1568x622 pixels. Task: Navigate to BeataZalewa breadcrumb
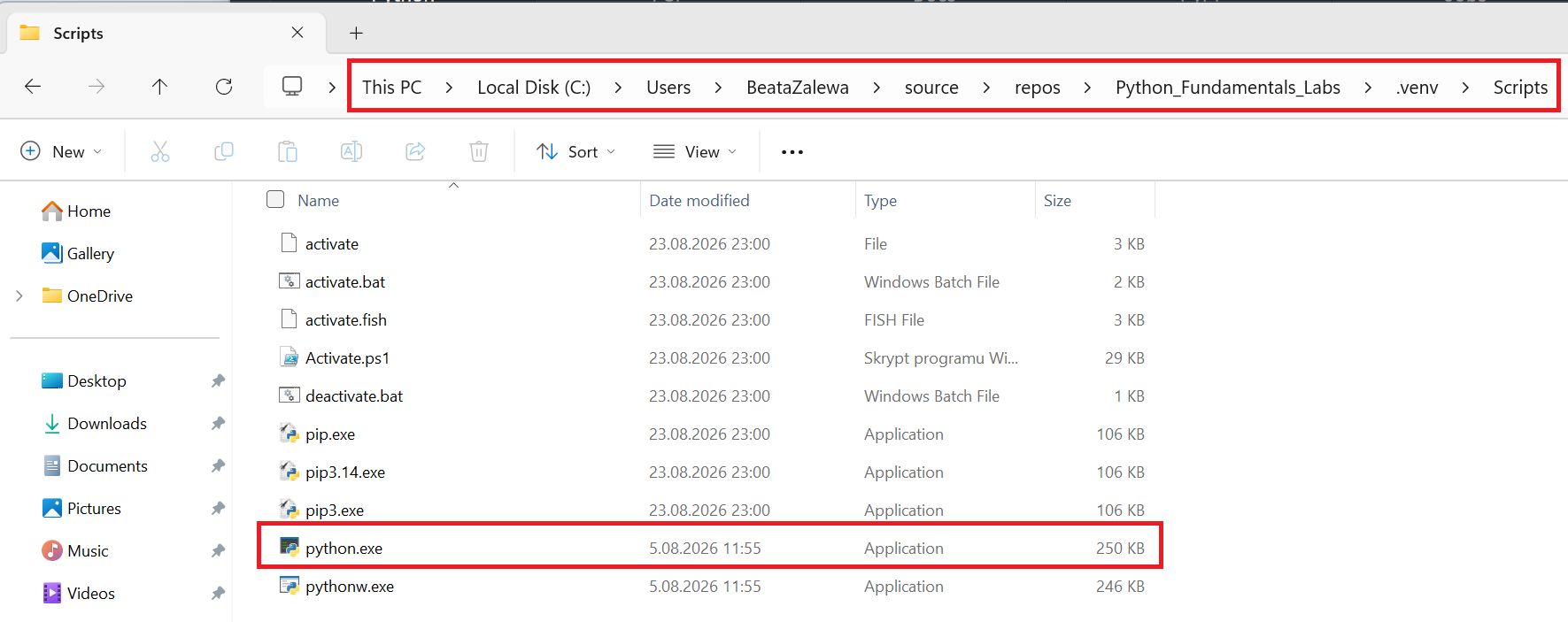[797, 87]
